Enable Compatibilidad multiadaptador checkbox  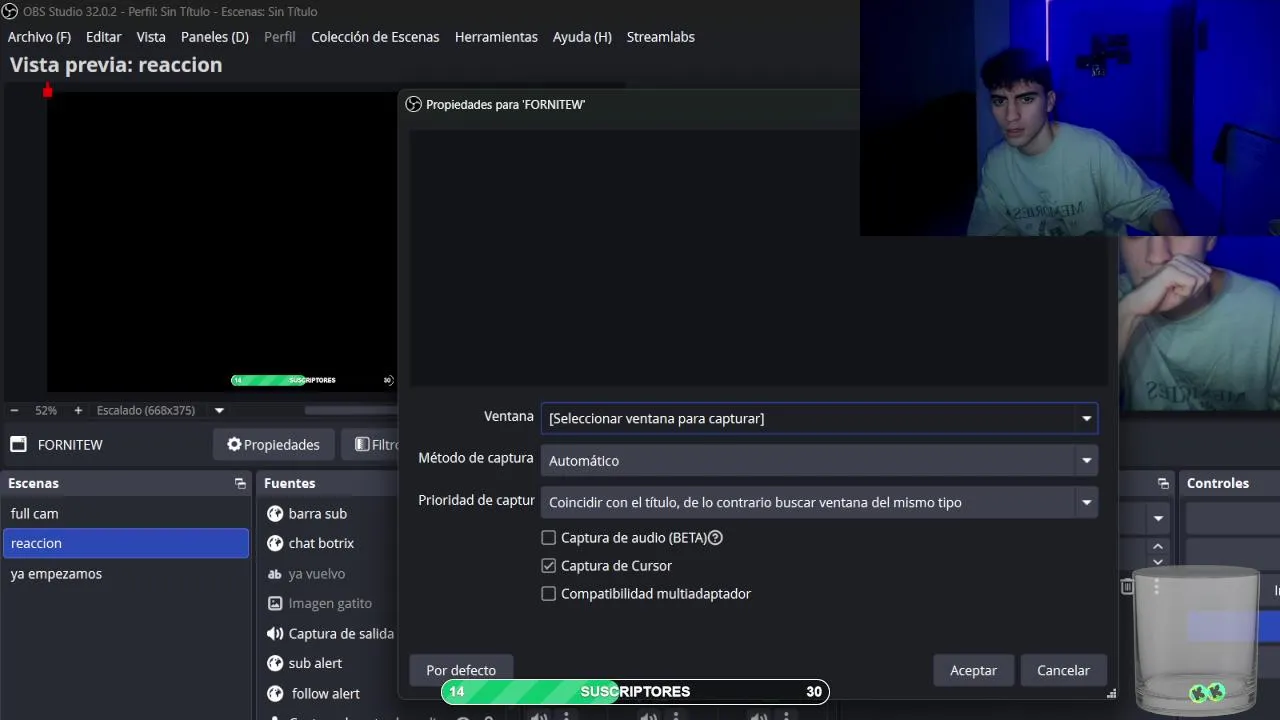[548, 593]
